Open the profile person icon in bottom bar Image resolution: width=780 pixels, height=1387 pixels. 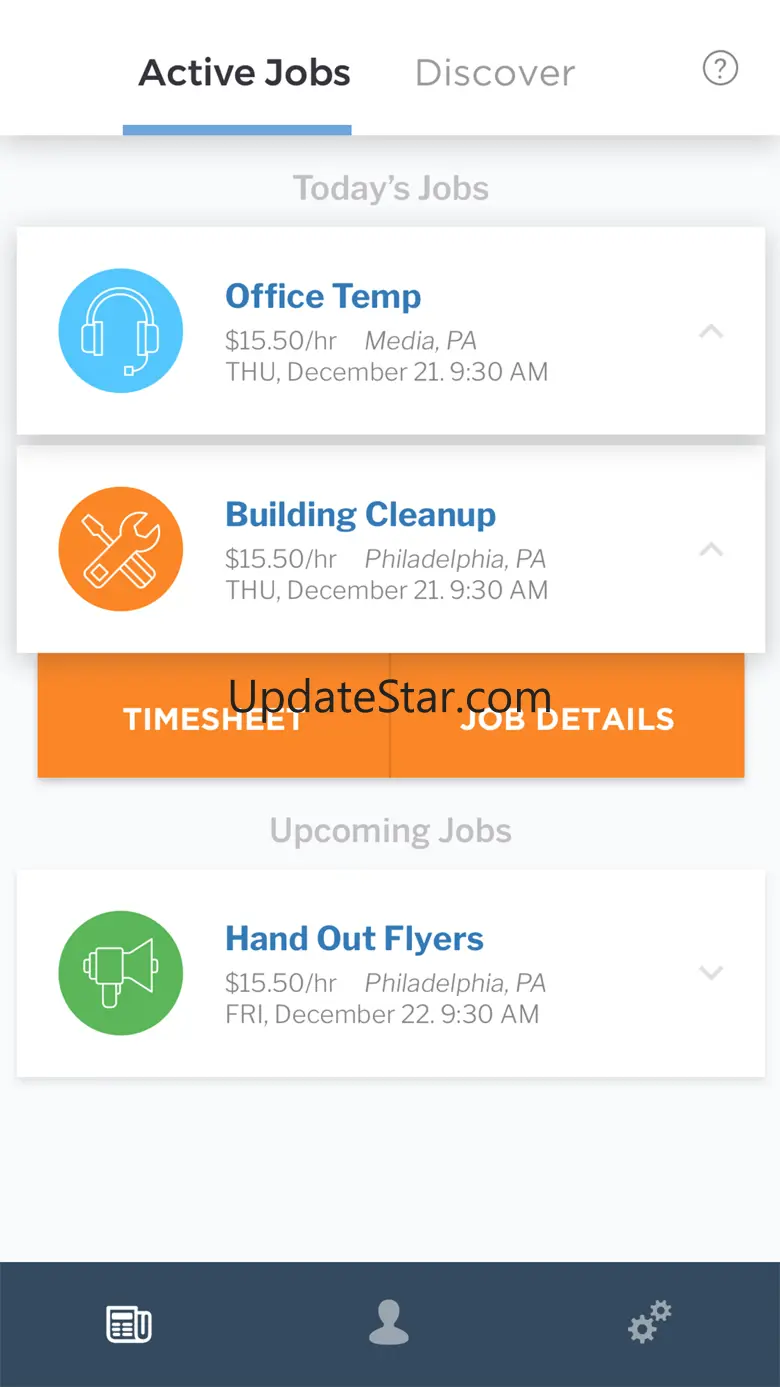(389, 1324)
